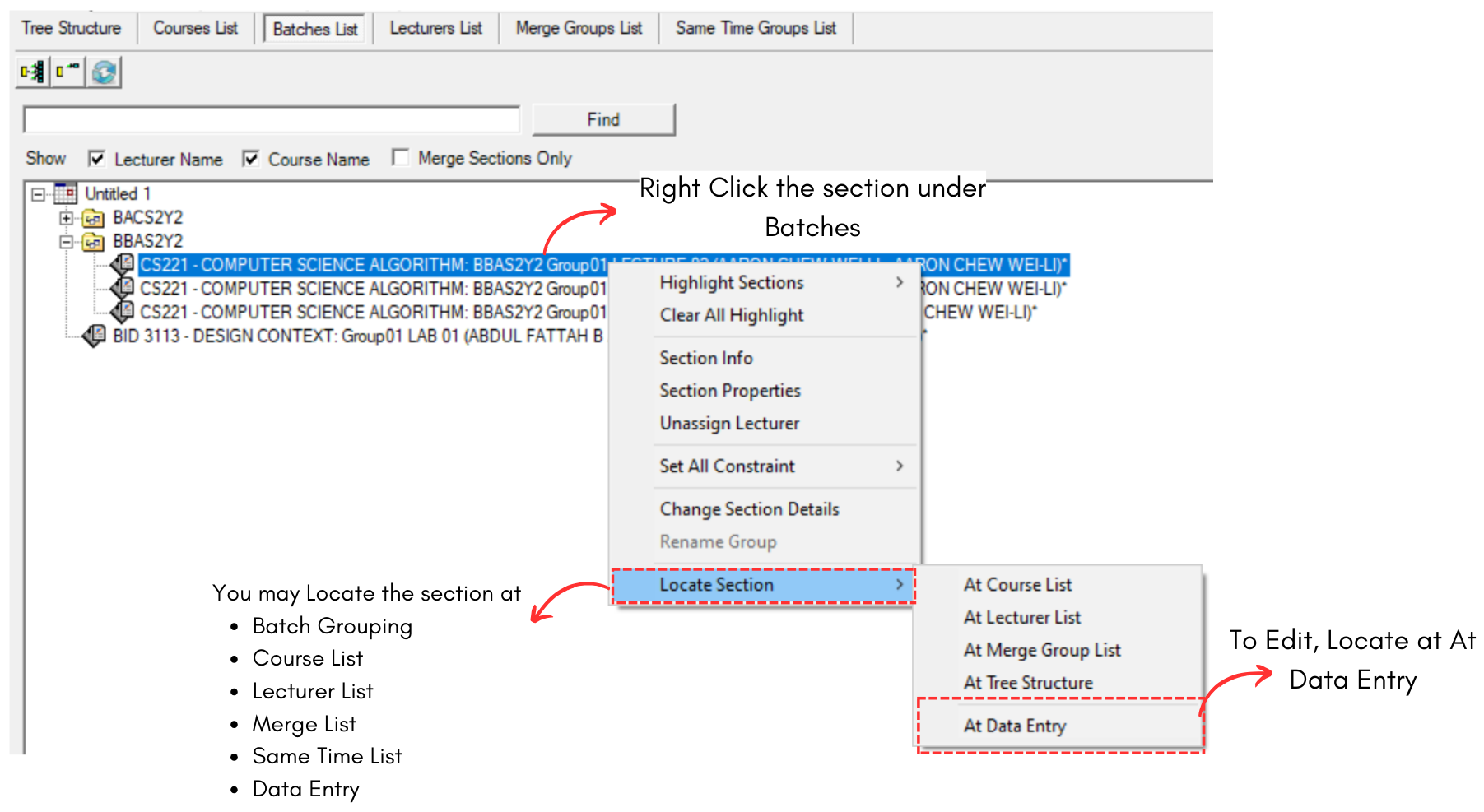Image resolution: width=1484 pixels, height=812 pixels.
Task: Enable the Merge Sections Only checkbox
Action: pyautogui.click(x=401, y=157)
